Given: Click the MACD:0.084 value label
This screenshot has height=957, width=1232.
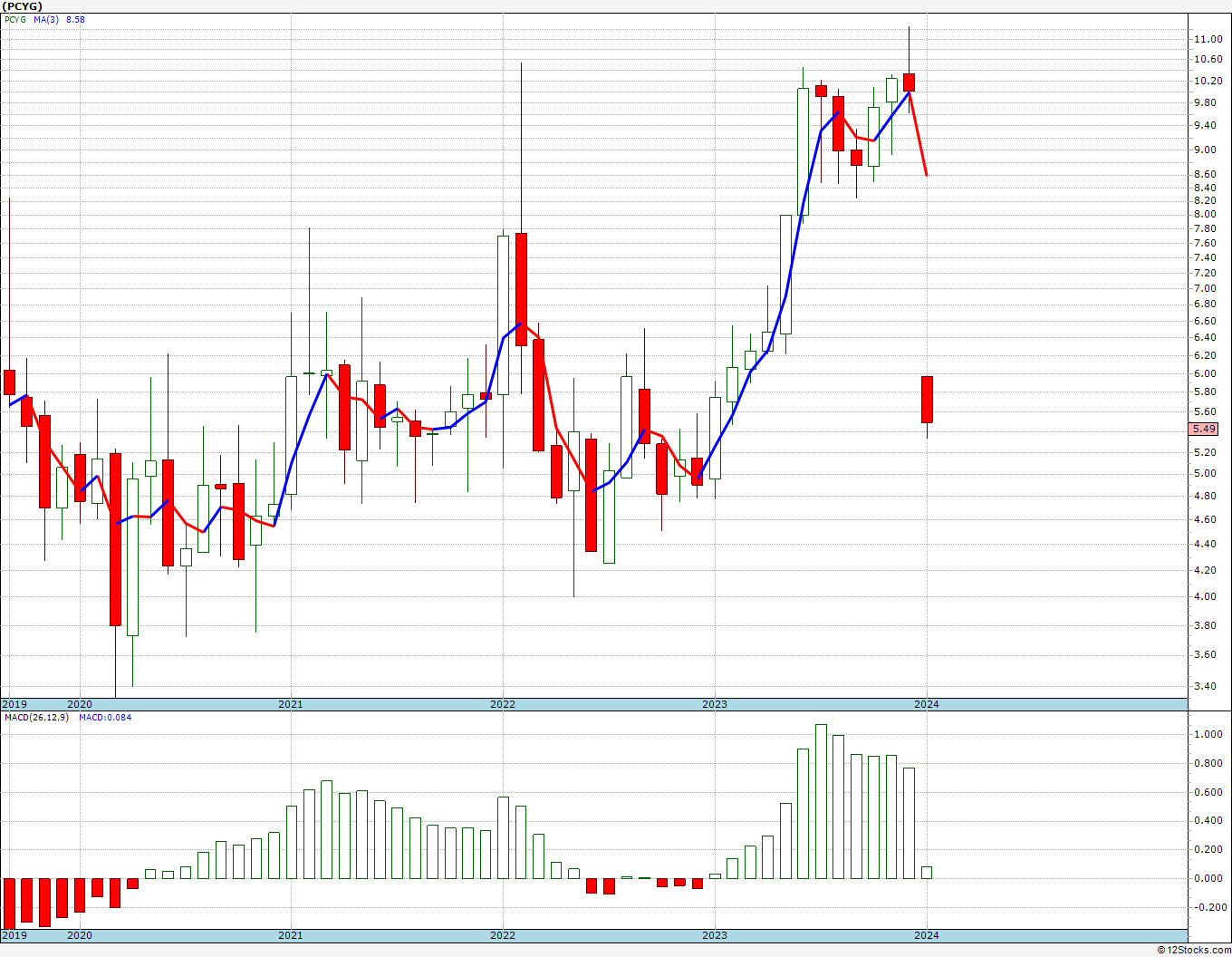Looking at the screenshot, I should click(x=105, y=717).
